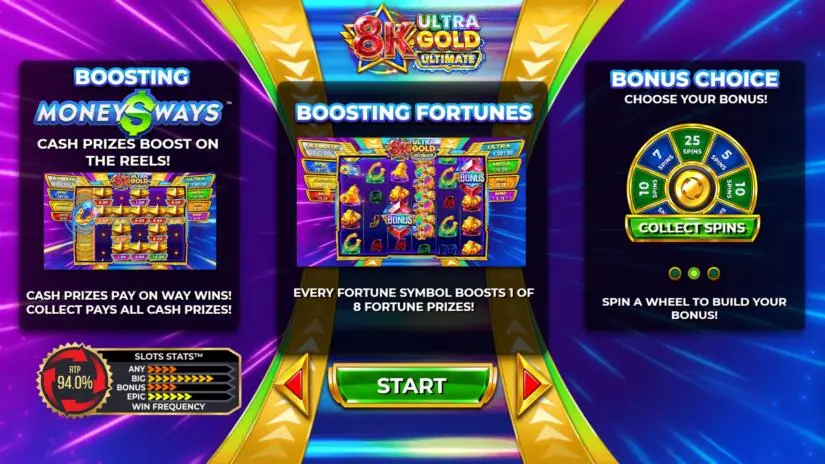Click the red right arrow
This screenshot has height=464, width=825.
click(x=532, y=385)
